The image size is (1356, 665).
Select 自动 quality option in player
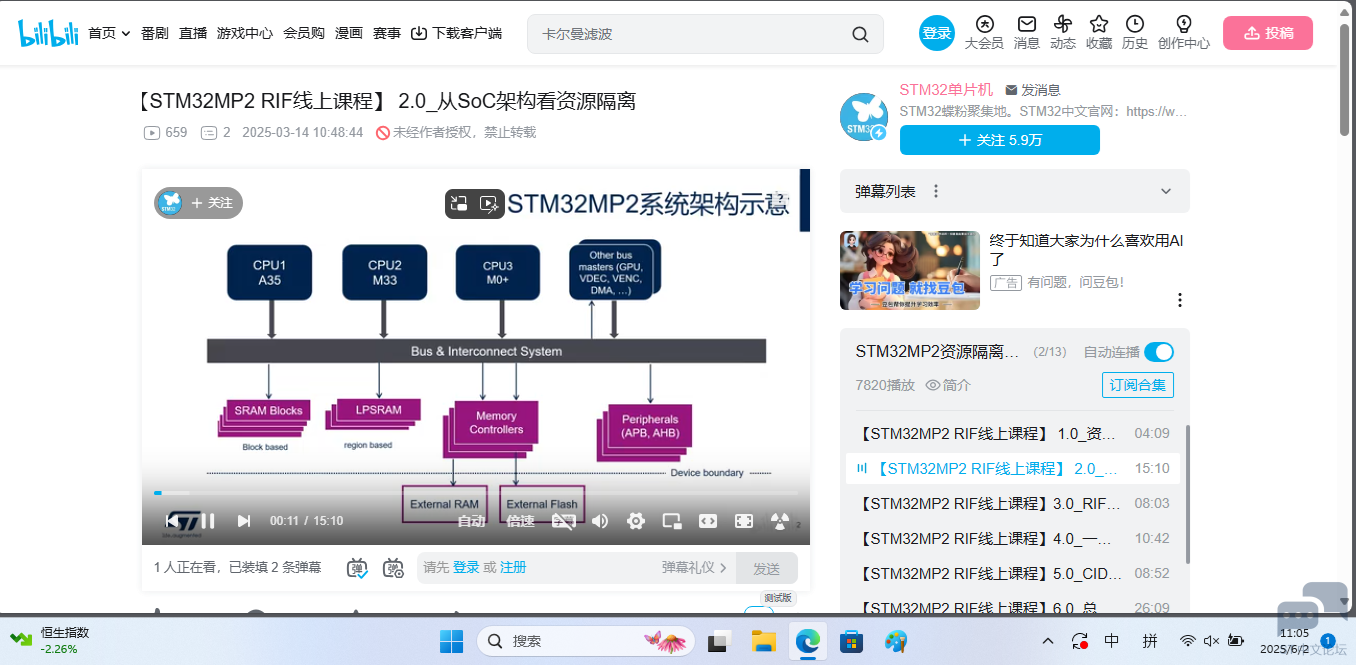[471, 521]
